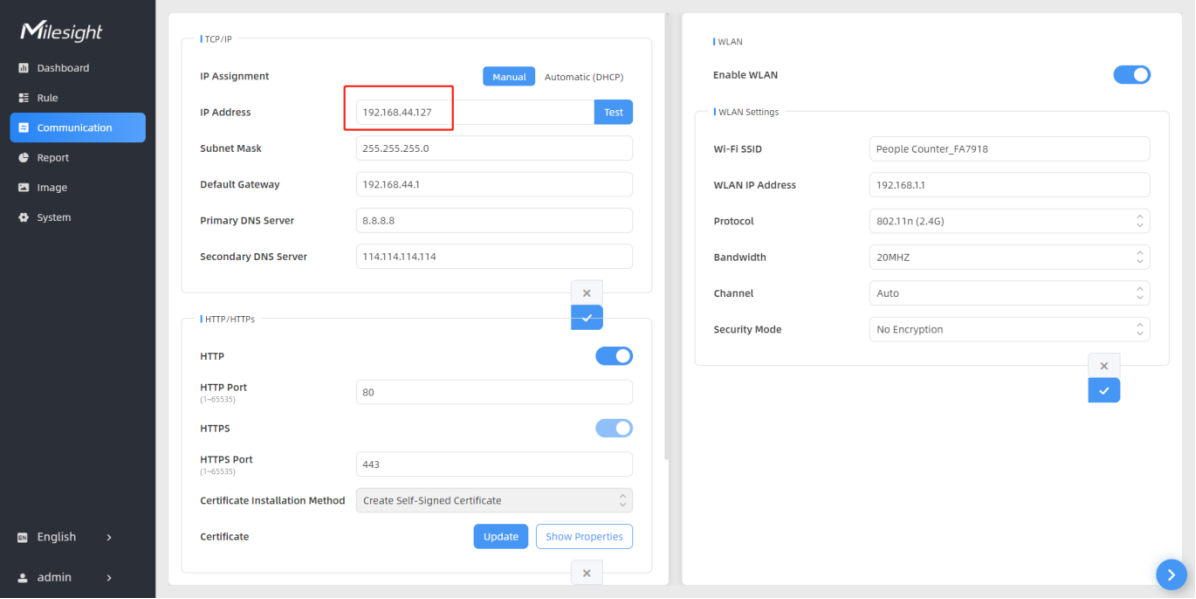Image resolution: width=1196 pixels, height=599 pixels.
Task: Open the Communication menu item
Action: click(77, 128)
